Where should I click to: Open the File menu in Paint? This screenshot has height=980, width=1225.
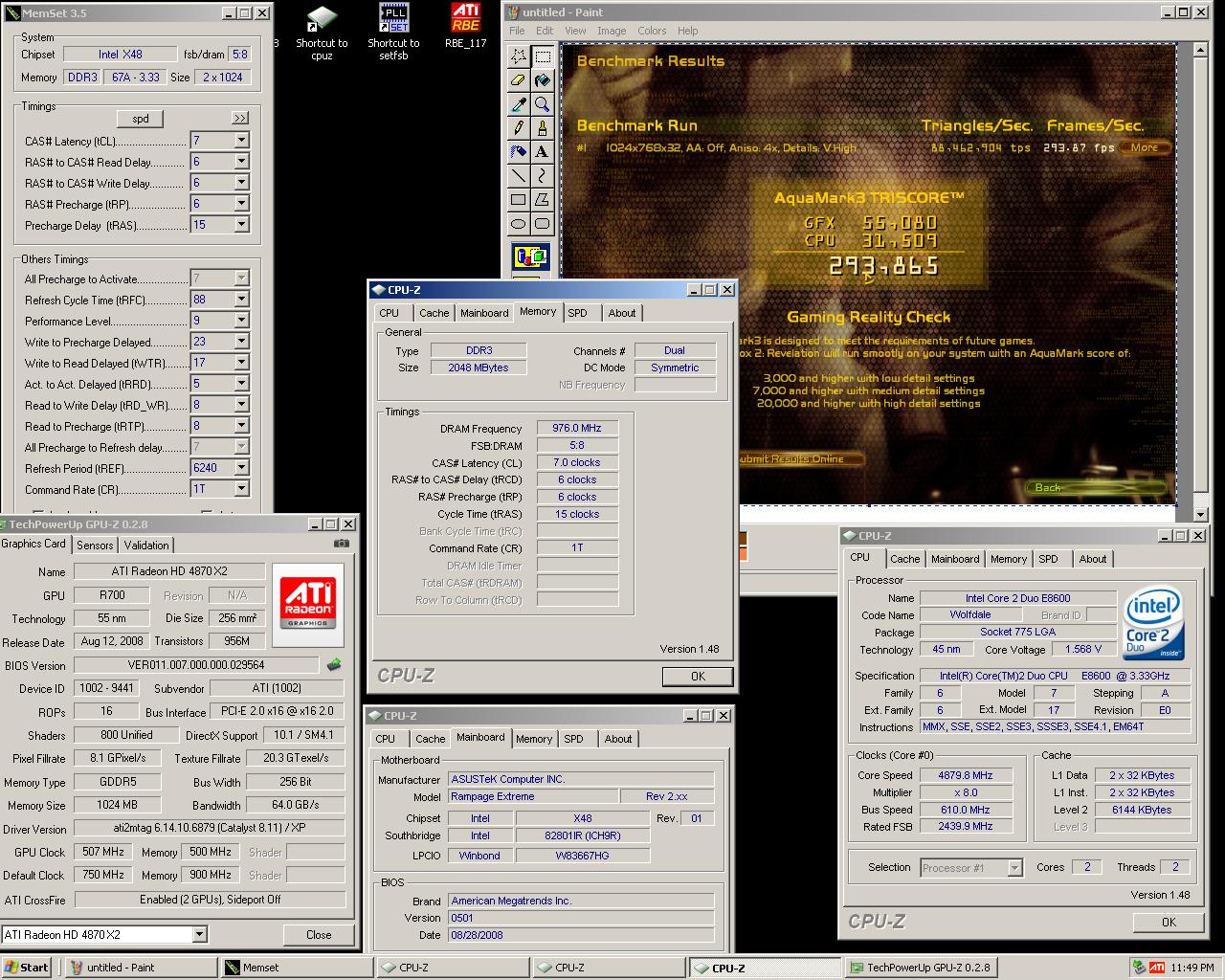tap(518, 31)
